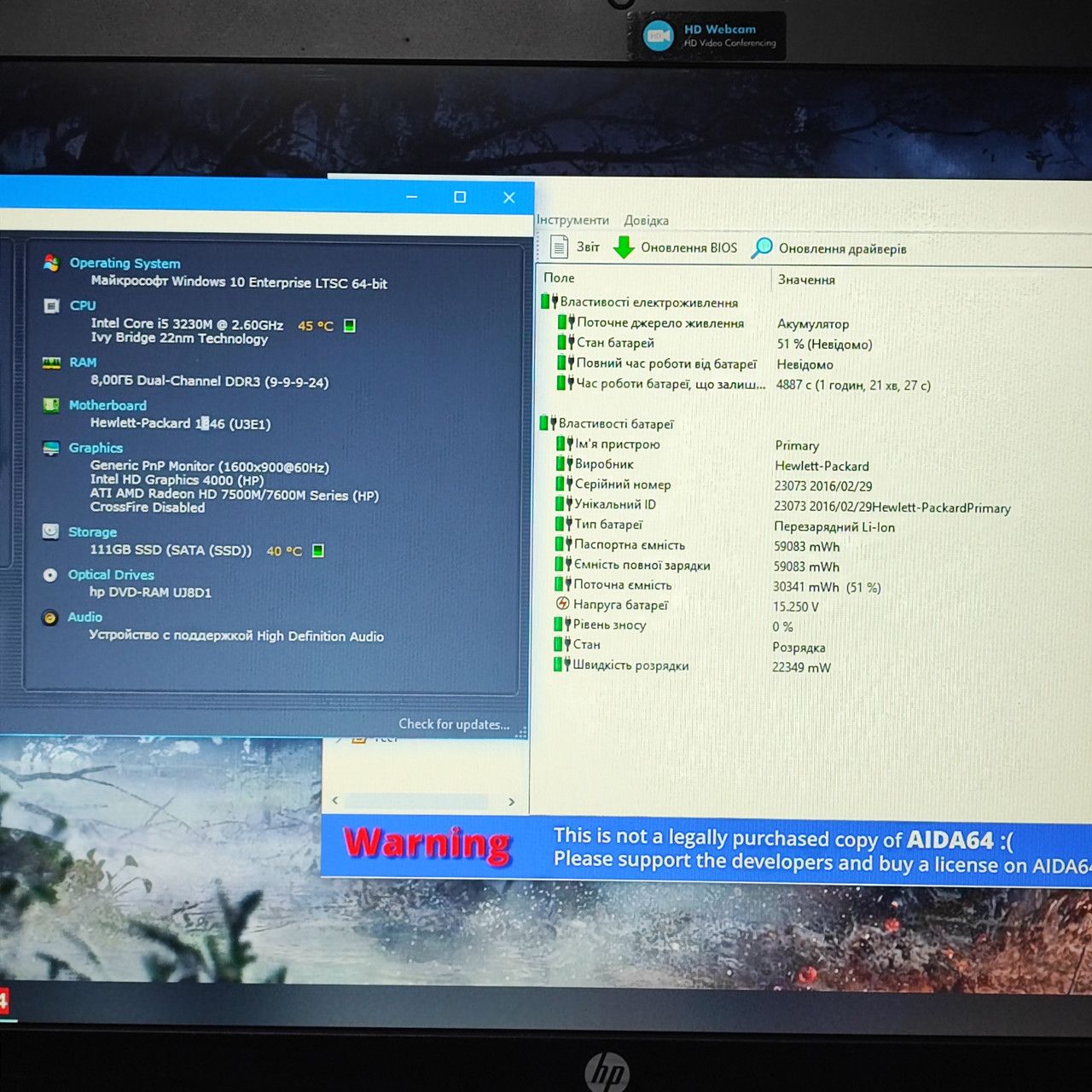Click the 111GB SSD (SATA (SSD)) text

(171, 550)
